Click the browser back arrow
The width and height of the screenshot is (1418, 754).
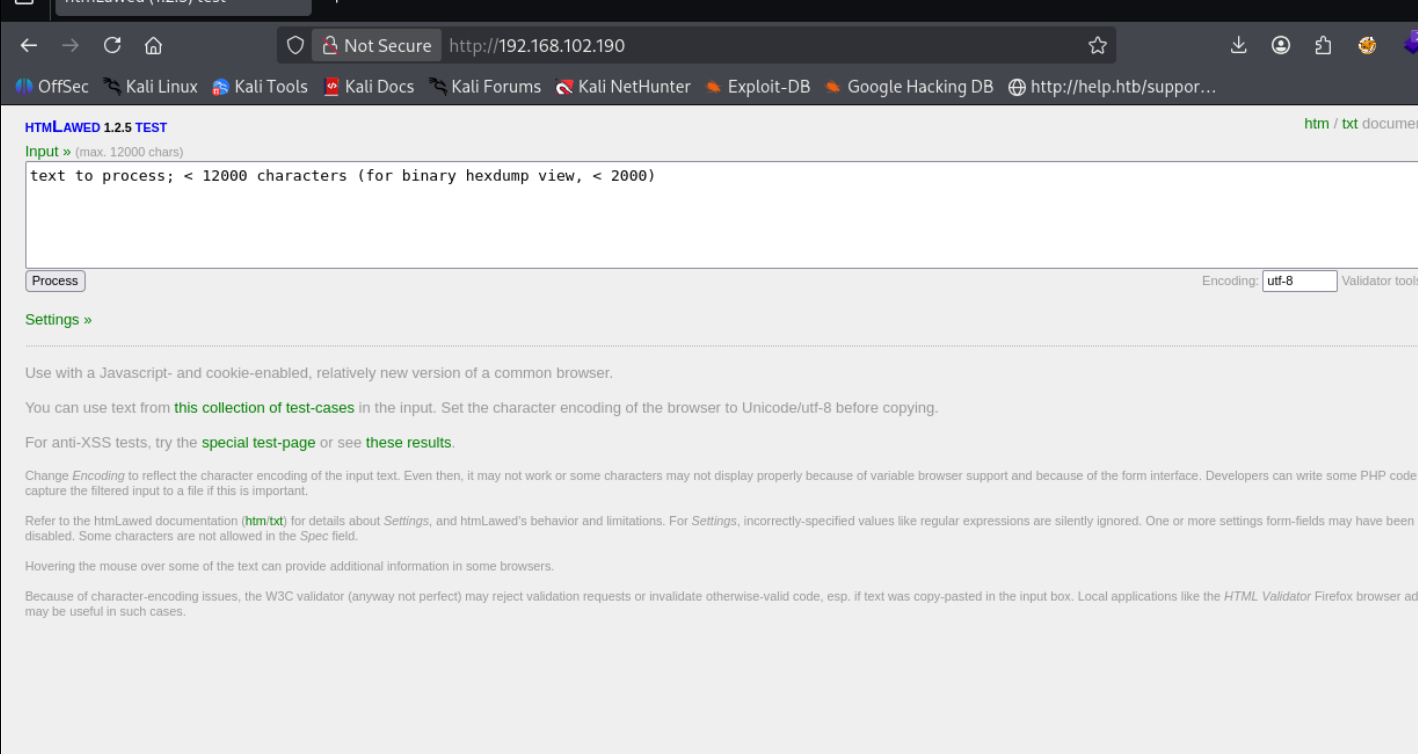[x=29, y=46]
